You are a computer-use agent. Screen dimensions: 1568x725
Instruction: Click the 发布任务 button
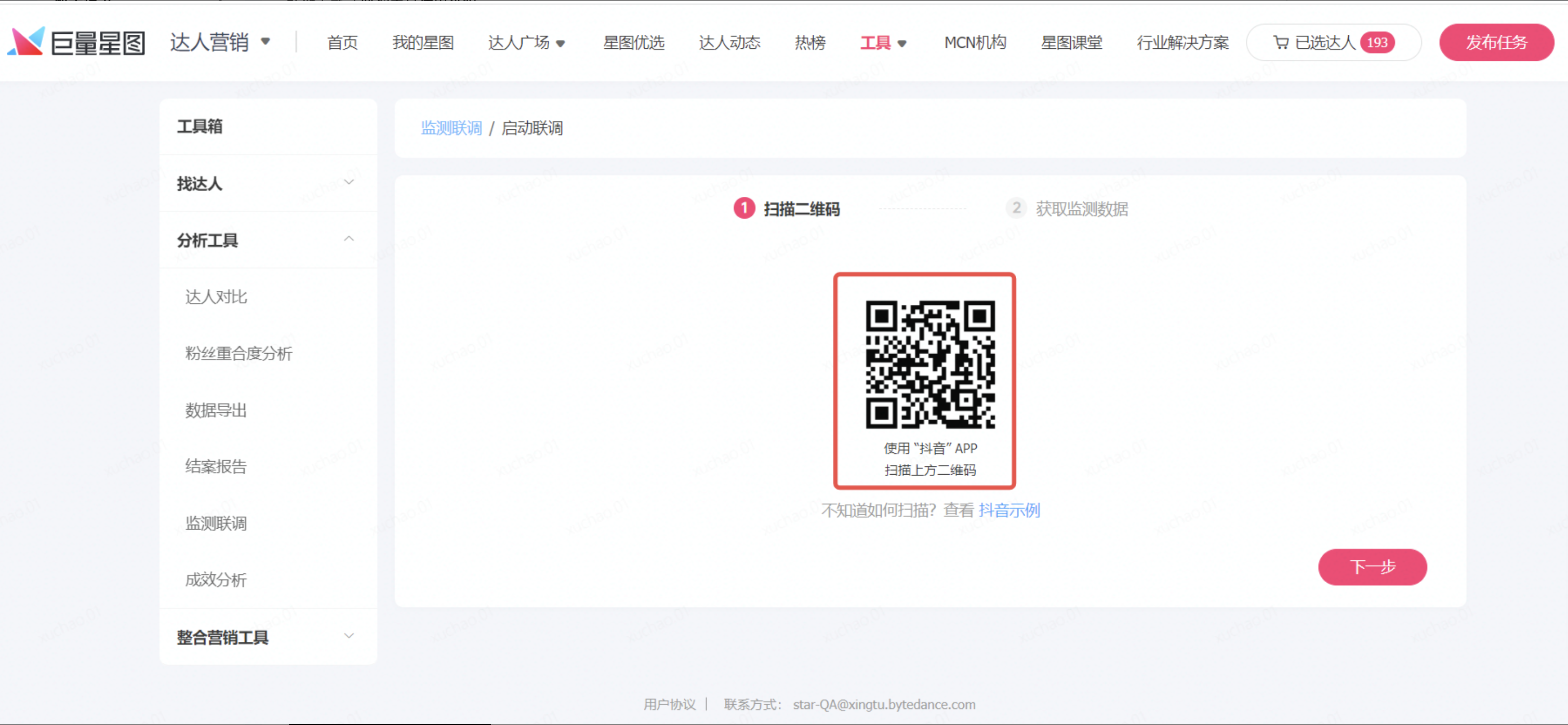click(x=1496, y=43)
